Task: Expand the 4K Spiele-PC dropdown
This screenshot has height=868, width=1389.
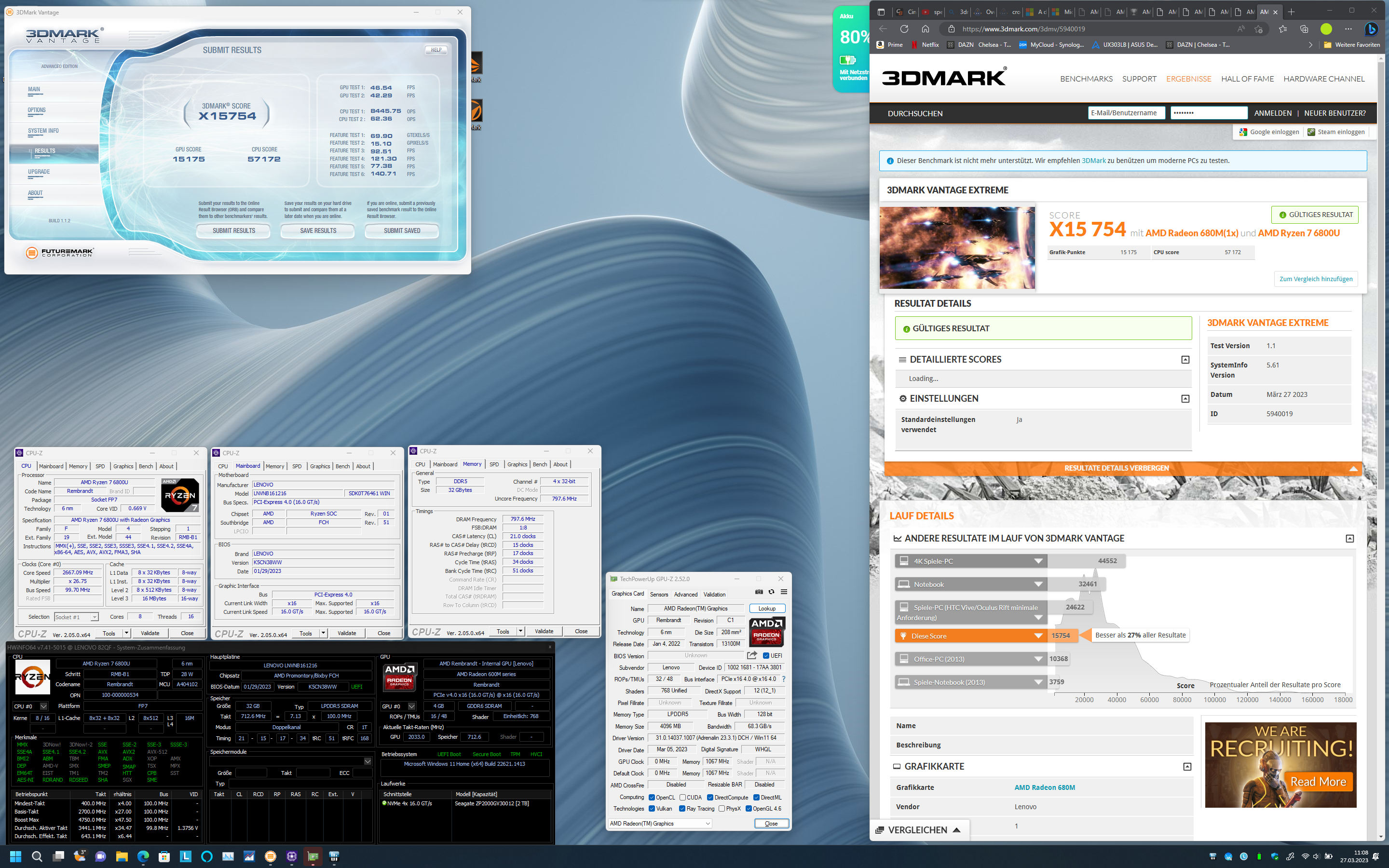Action: tap(1038, 561)
